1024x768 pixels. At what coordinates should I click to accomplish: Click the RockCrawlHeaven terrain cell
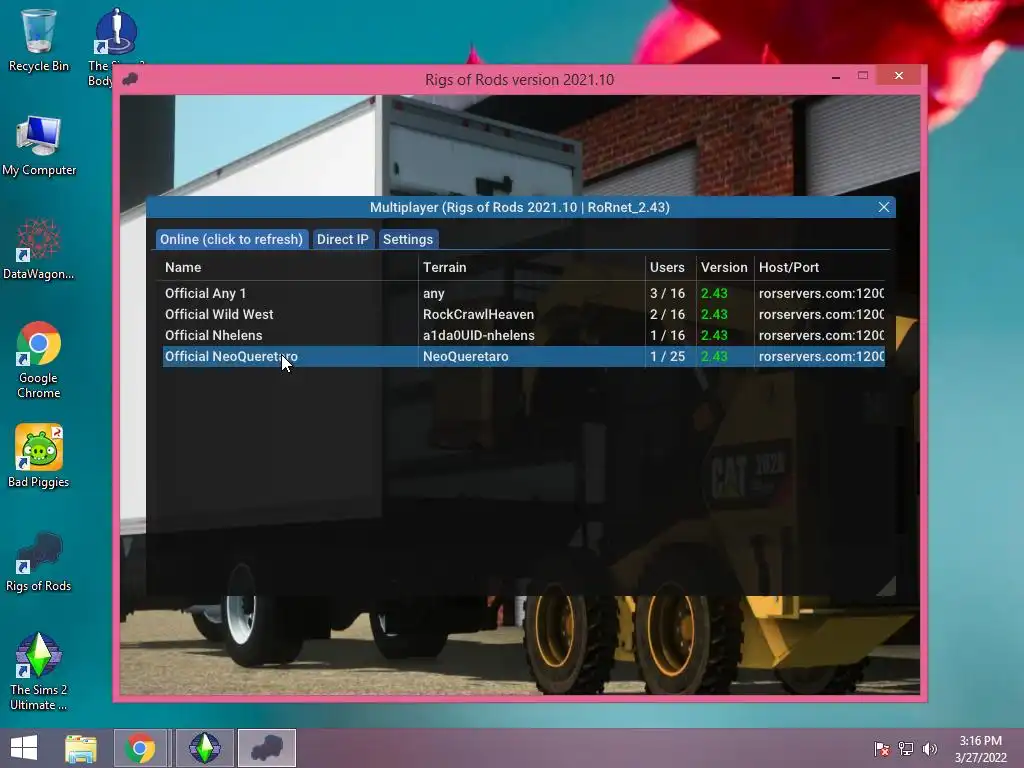(478, 314)
